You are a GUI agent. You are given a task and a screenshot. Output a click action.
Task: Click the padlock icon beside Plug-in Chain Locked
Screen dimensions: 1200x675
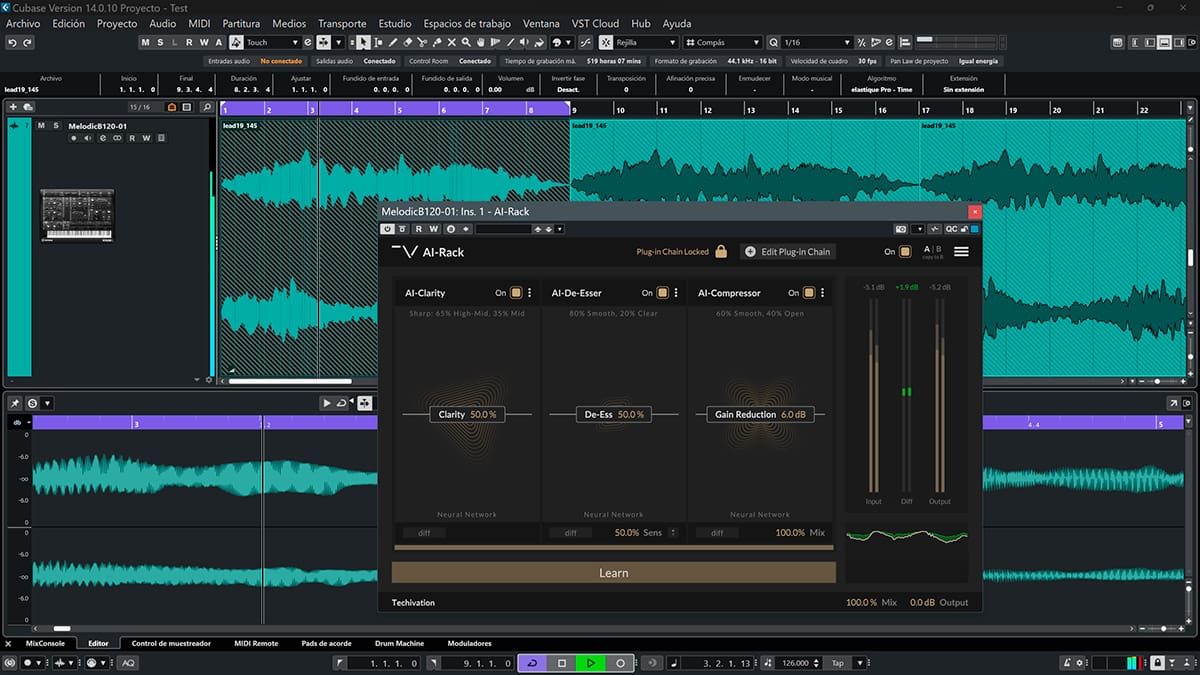[720, 251]
